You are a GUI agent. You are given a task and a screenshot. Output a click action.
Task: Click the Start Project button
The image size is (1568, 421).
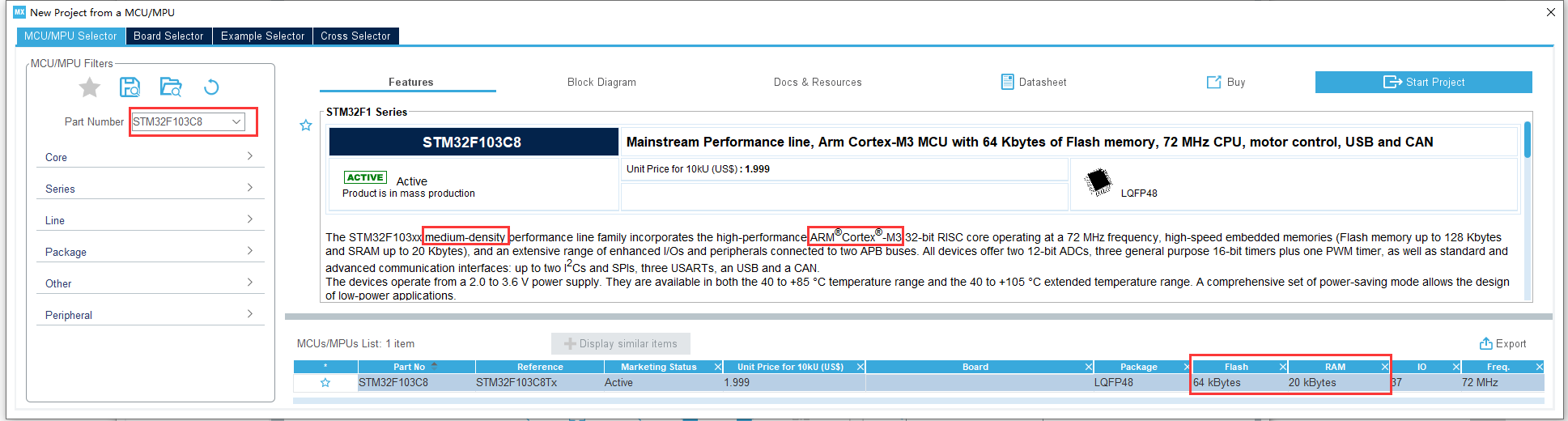(1423, 83)
